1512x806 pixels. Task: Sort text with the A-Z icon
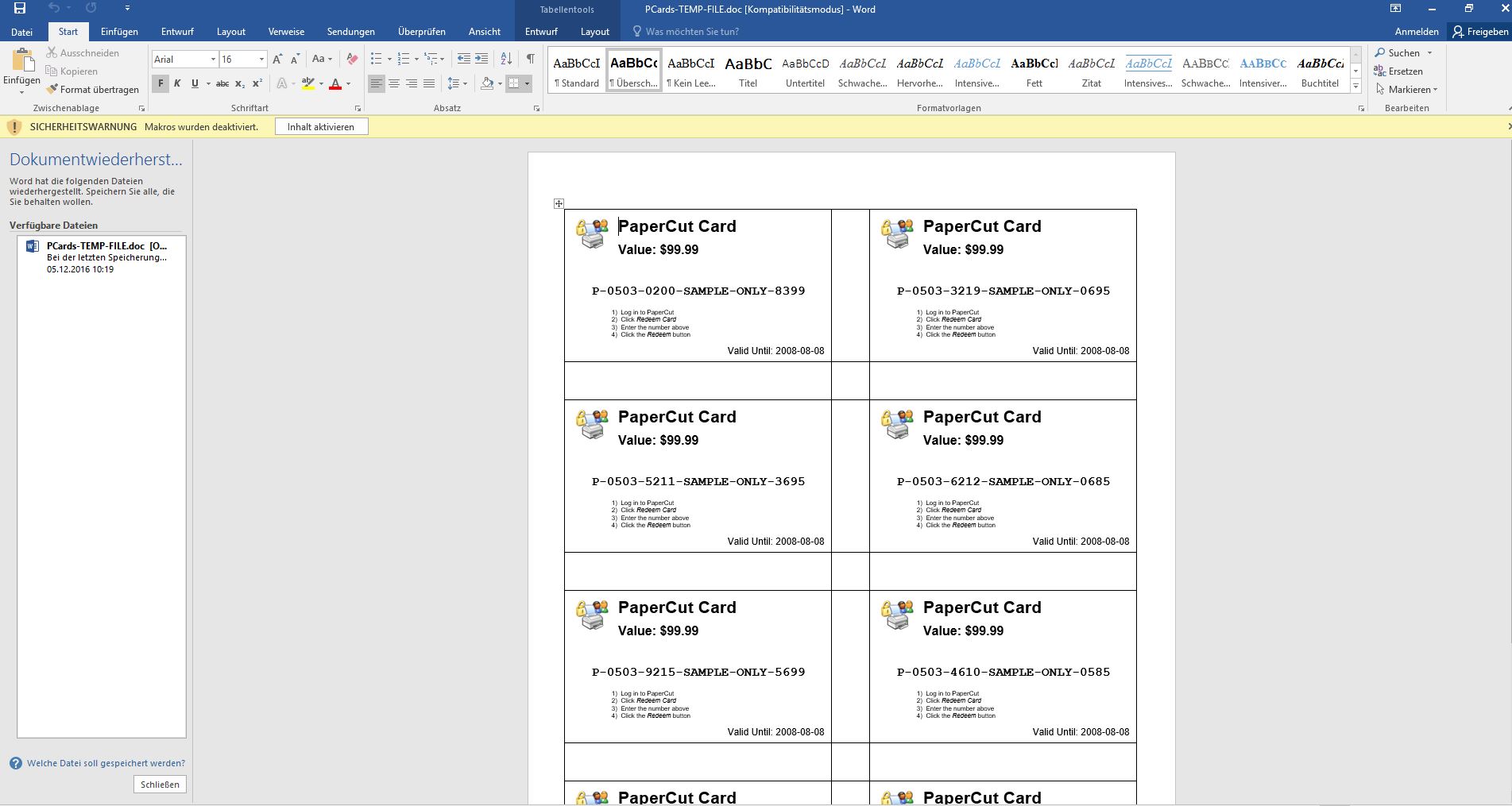click(x=506, y=59)
